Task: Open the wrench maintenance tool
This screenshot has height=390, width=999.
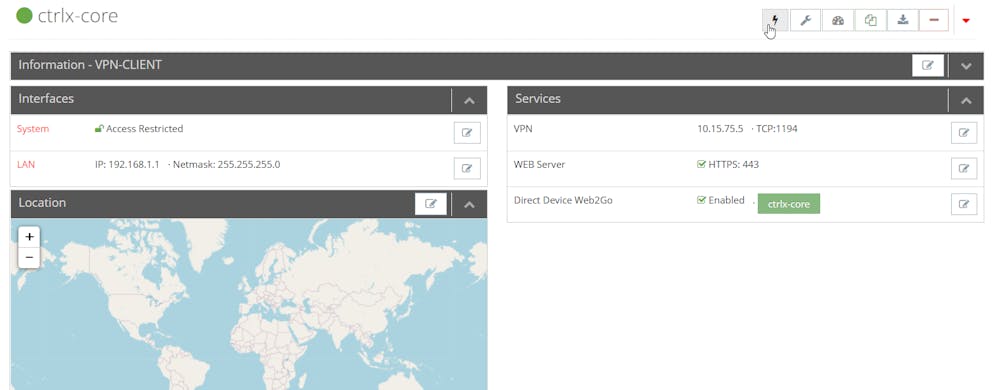Action: [805, 20]
